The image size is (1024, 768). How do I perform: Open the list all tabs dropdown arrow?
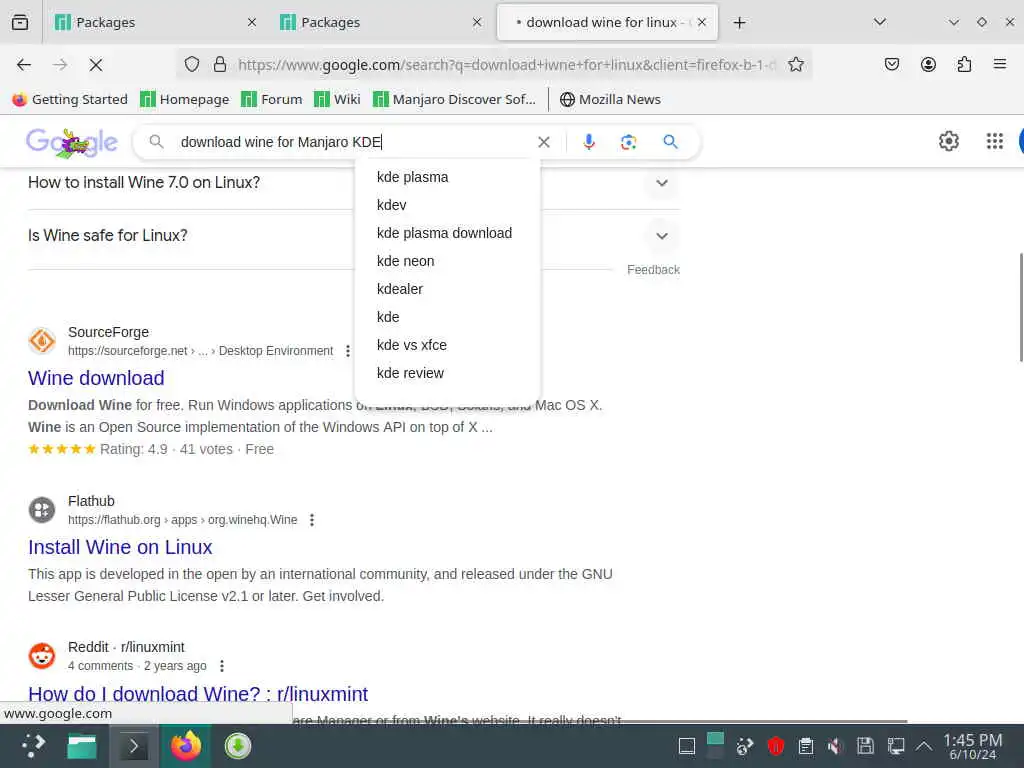click(880, 22)
